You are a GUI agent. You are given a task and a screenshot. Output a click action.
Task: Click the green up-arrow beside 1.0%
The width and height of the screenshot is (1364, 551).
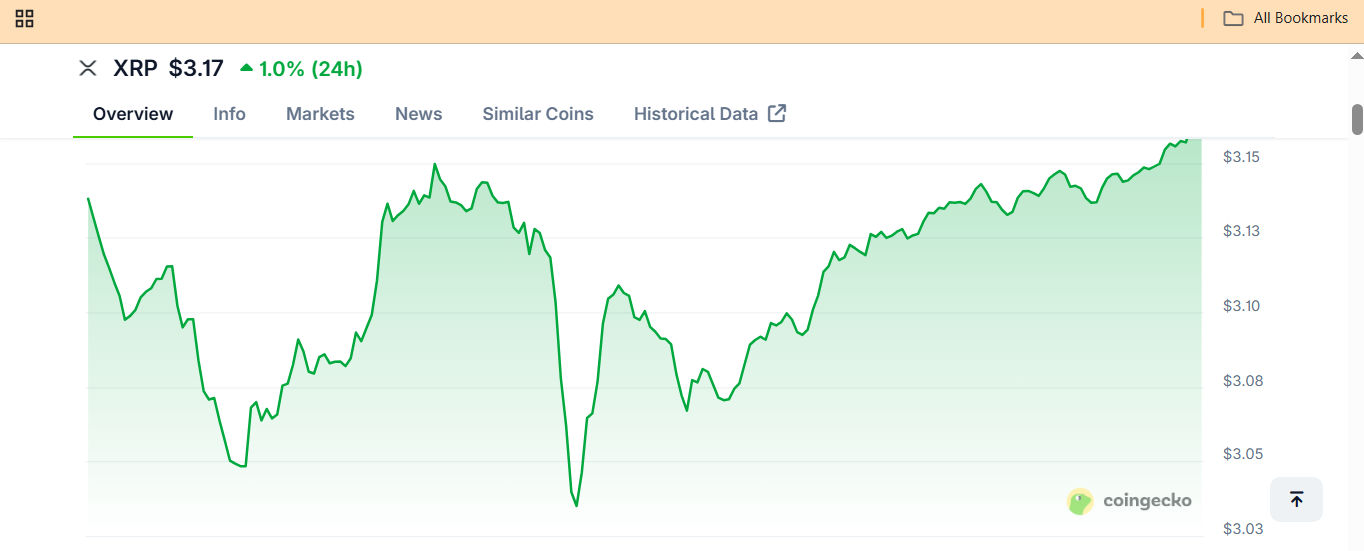point(246,68)
